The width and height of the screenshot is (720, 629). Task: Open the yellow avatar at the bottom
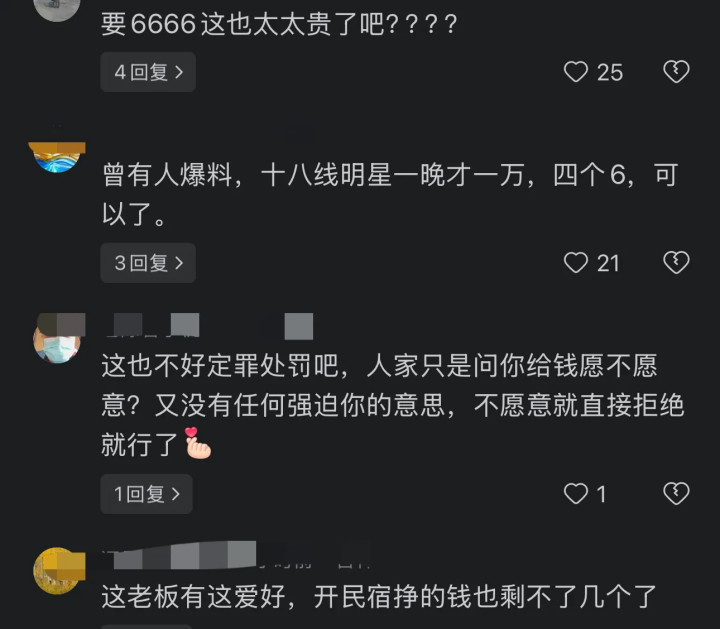point(59,571)
